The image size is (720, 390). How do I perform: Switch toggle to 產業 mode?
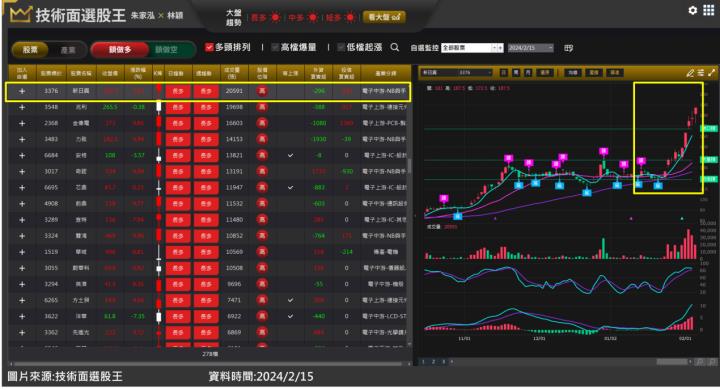(x=68, y=50)
